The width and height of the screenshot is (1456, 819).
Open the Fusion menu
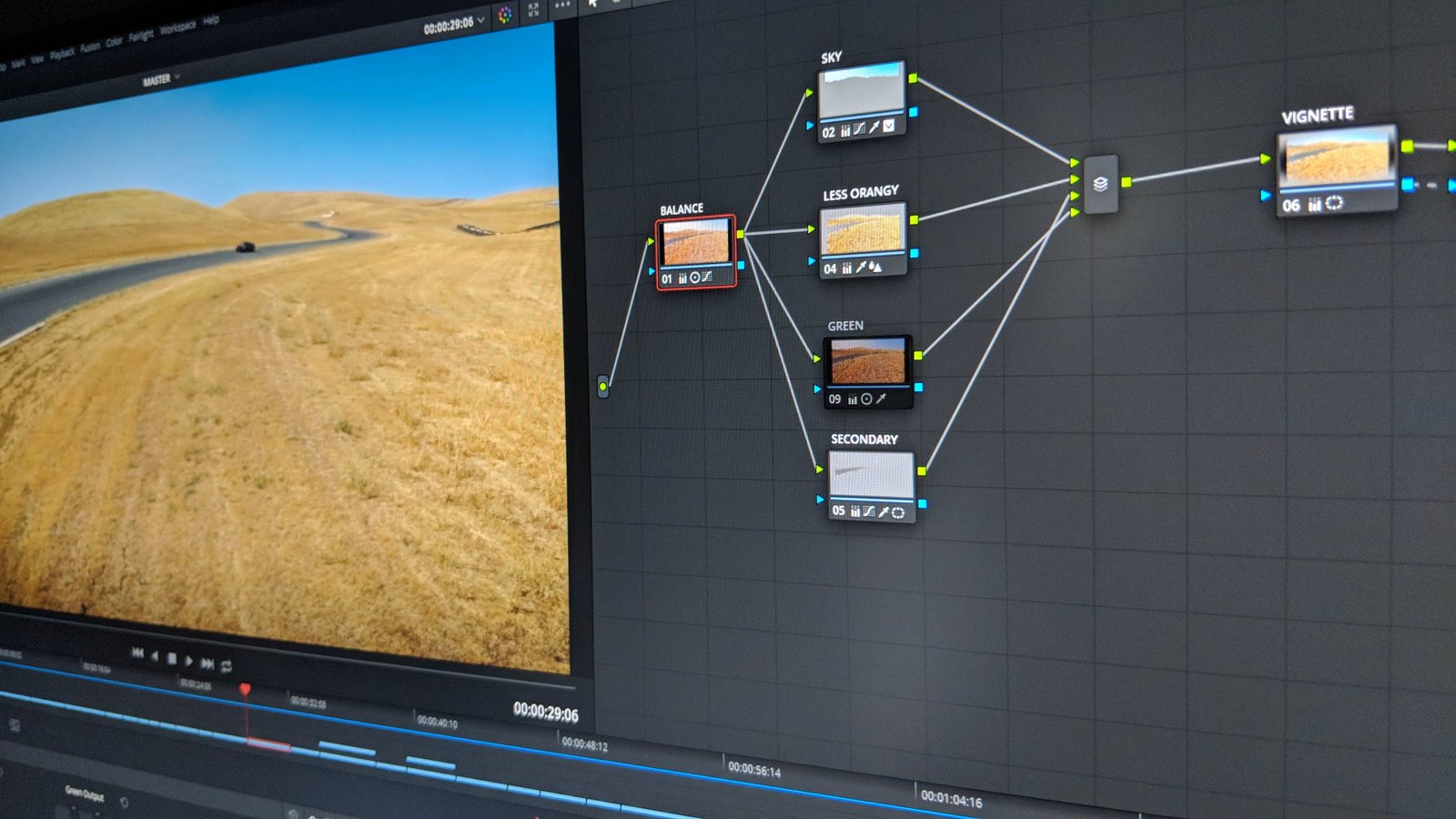pyautogui.click(x=90, y=46)
